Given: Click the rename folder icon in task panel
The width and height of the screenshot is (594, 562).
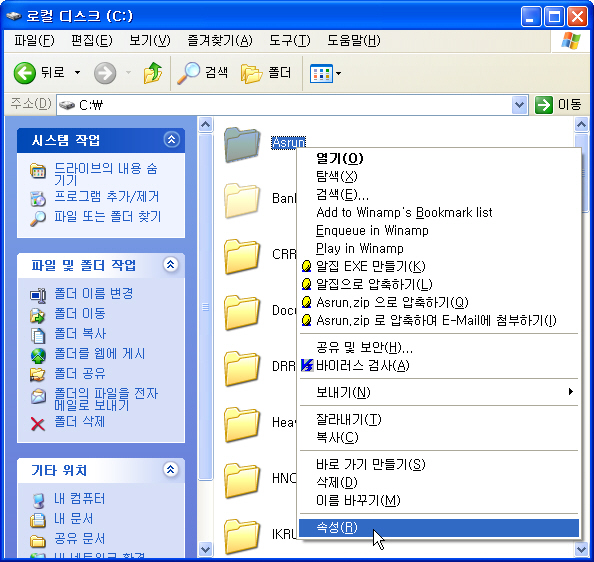Looking at the screenshot, I should [x=38, y=296].
